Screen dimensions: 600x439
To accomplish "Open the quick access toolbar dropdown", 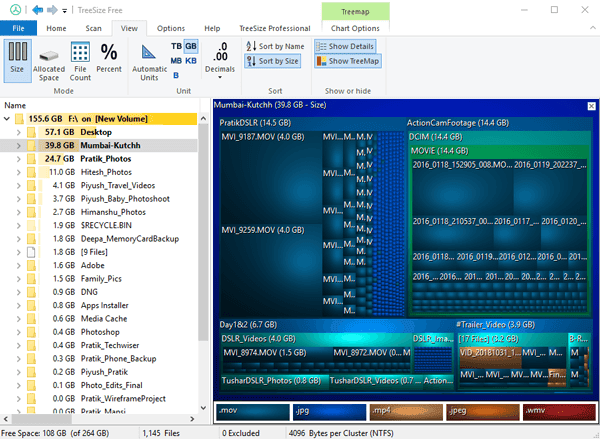I will [65, 11].
